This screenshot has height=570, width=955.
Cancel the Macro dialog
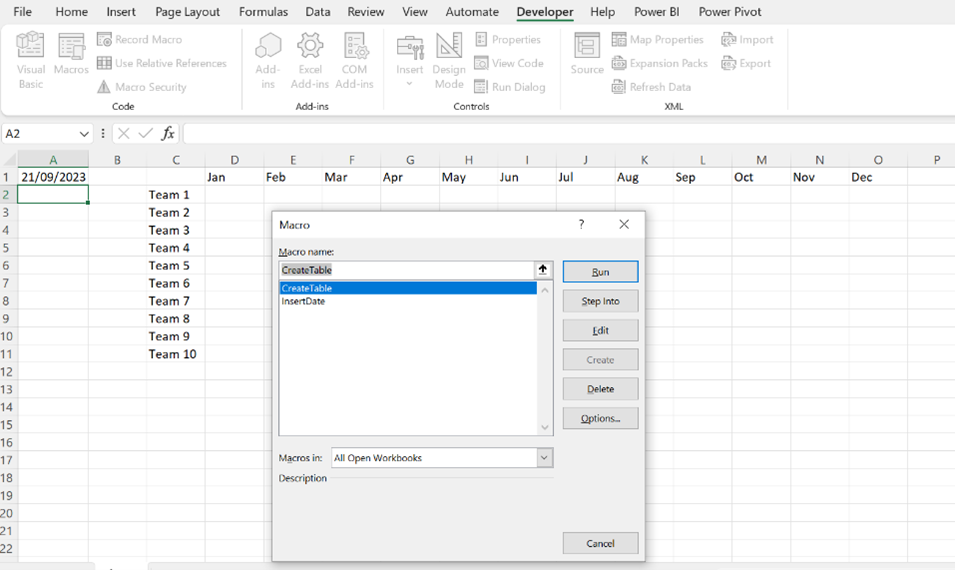(601, 543)
